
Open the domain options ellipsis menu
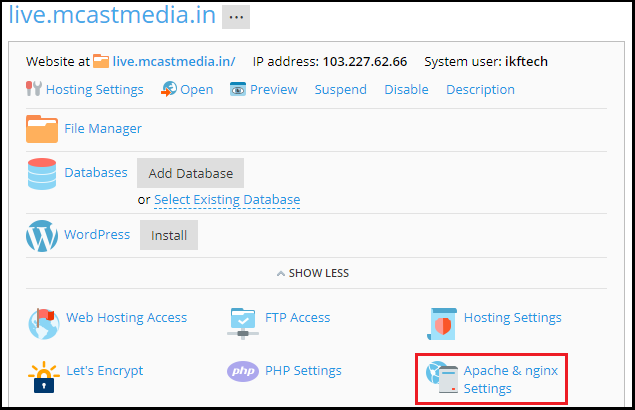pyautogui.click(x=236, y=17)
